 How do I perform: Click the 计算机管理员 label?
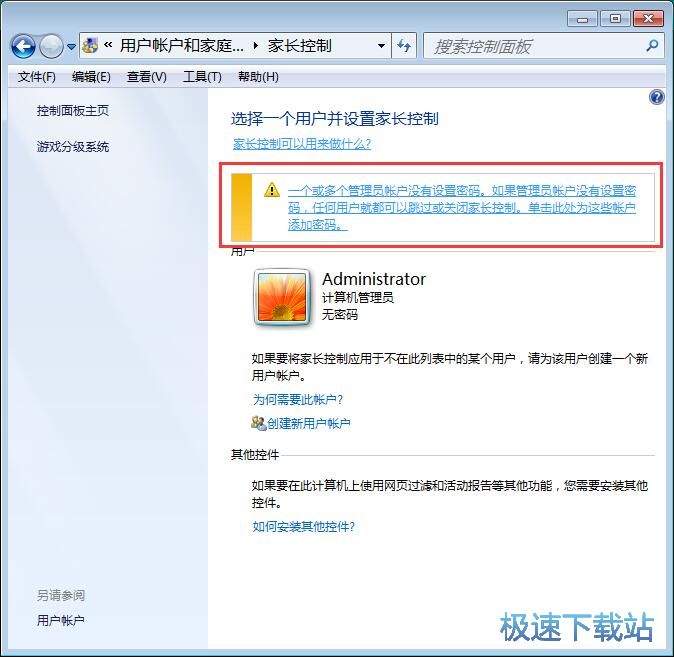coord(358,297)
